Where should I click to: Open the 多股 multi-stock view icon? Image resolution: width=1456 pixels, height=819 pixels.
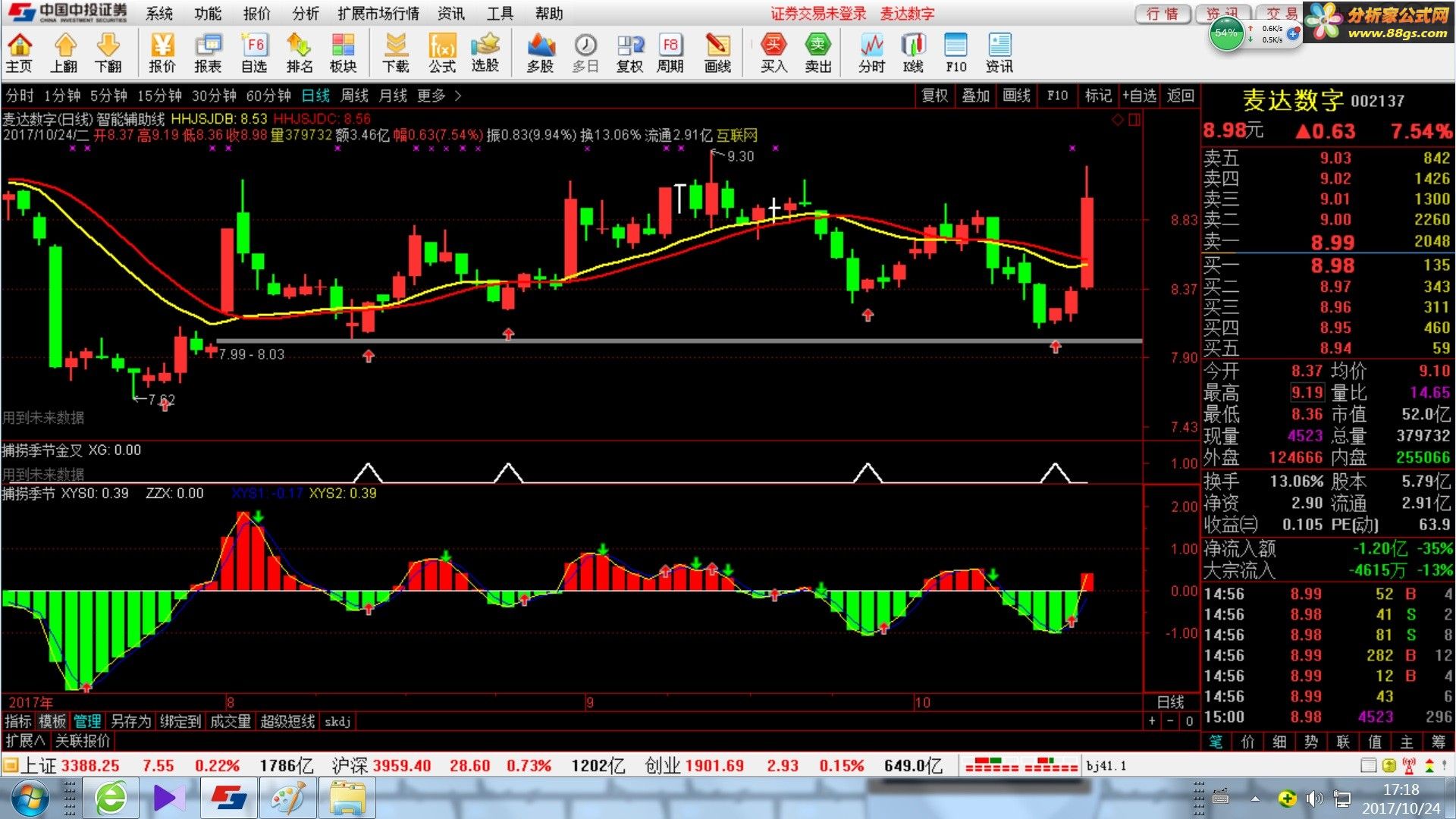540,53
